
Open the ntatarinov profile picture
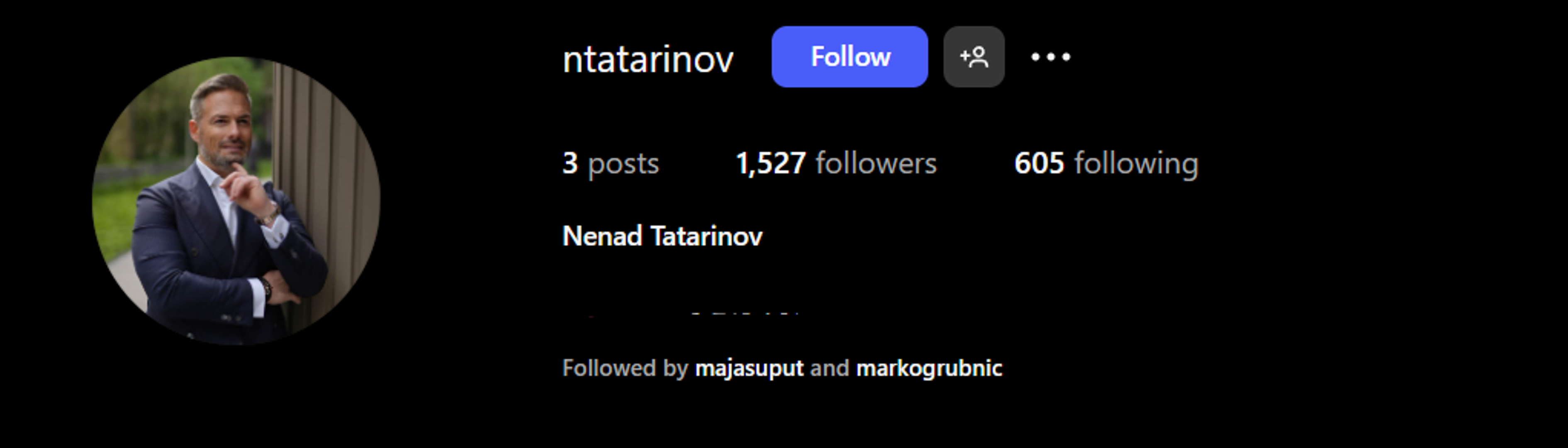point(236,201)
